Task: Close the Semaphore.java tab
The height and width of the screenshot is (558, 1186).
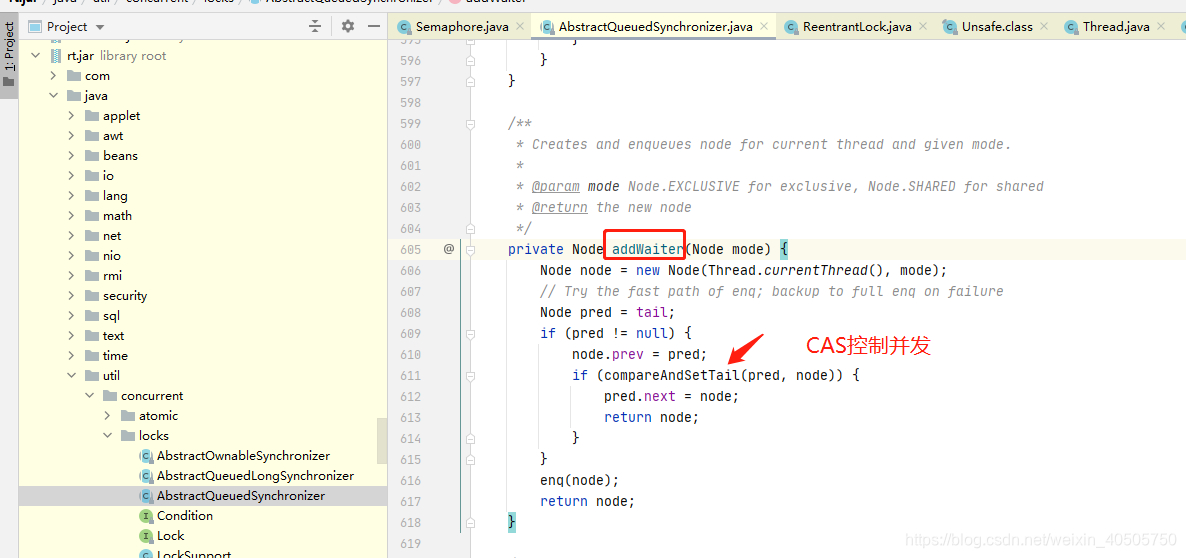Action: (x=520, y=26)
